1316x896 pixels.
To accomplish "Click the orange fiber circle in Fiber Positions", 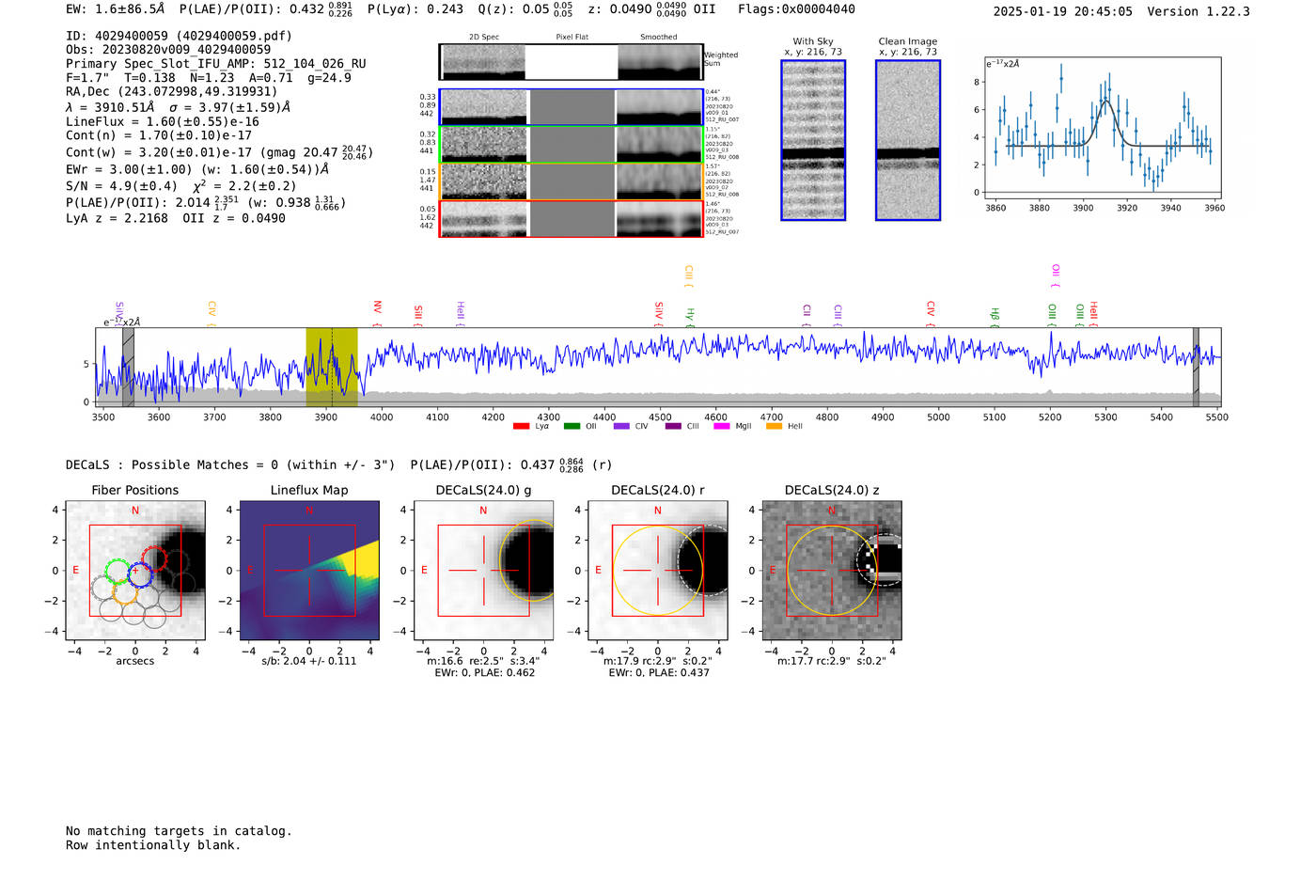I will click(x=125, y=591).
